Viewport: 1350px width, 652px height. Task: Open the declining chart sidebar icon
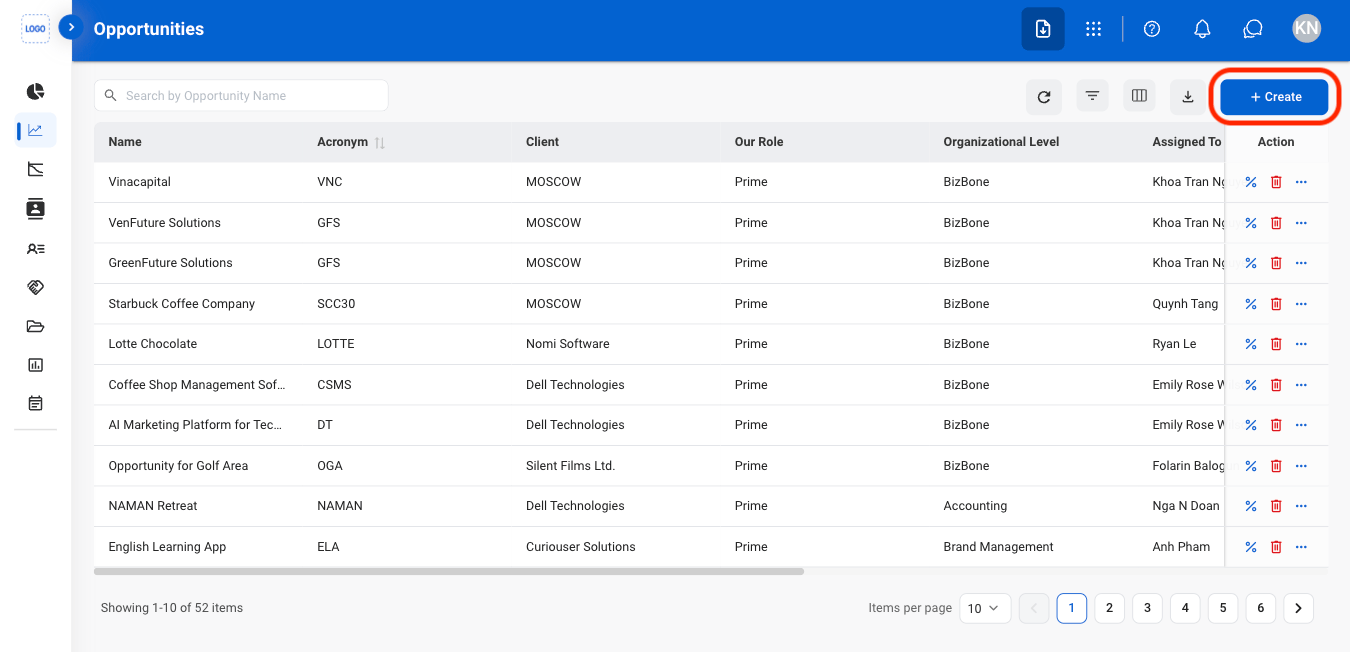point(36,169)
